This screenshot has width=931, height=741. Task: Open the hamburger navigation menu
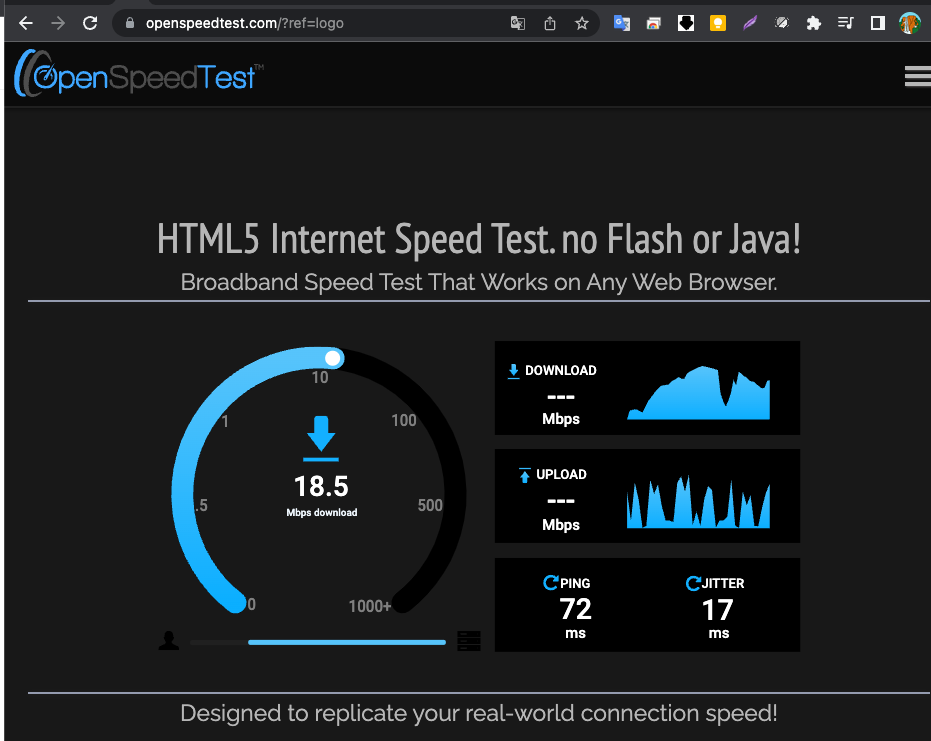coord(917,77)
